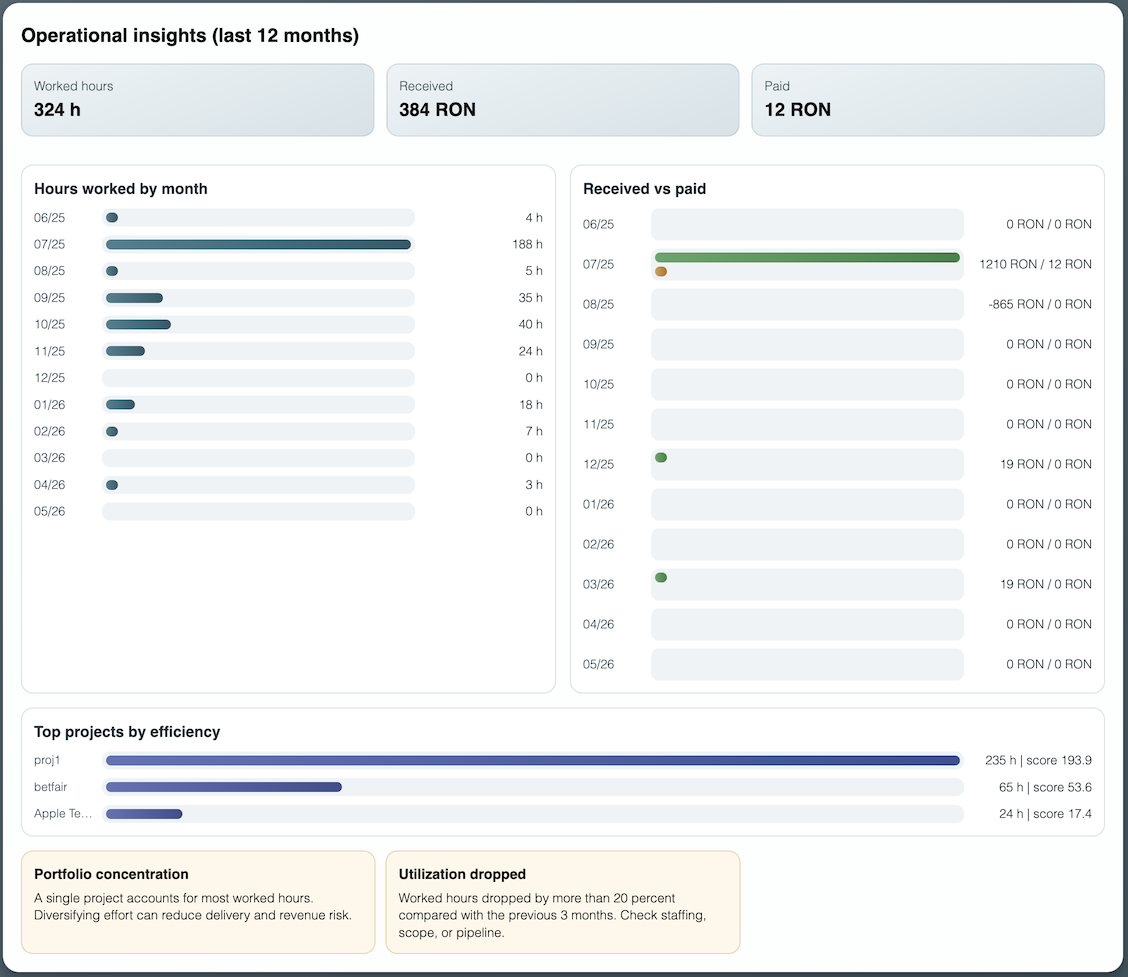Click the 01/26 hours worked bar

[120, 404]
